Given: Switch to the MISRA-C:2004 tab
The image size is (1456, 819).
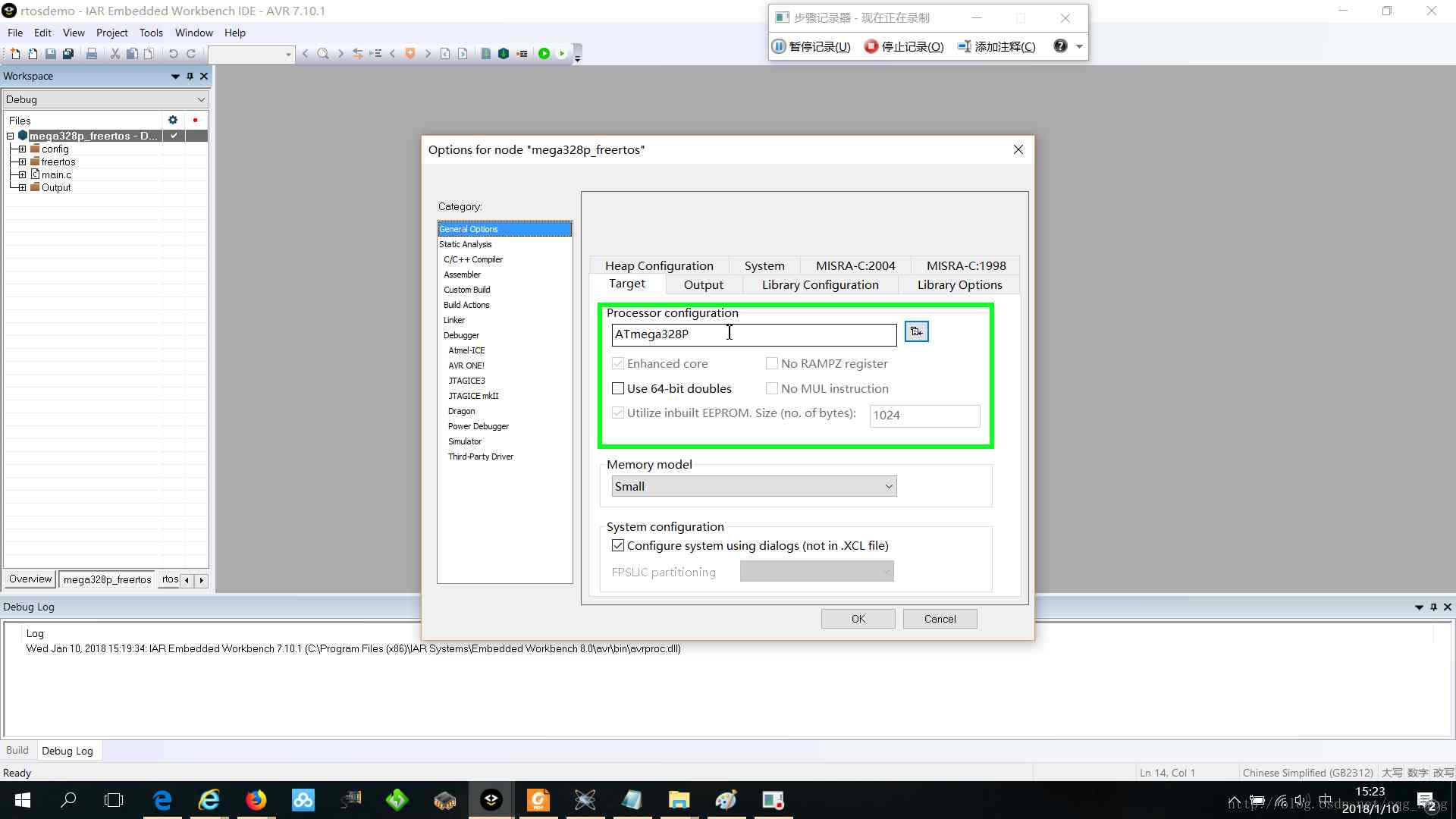Looking at the screenshot, I should (x=855, y=266).
